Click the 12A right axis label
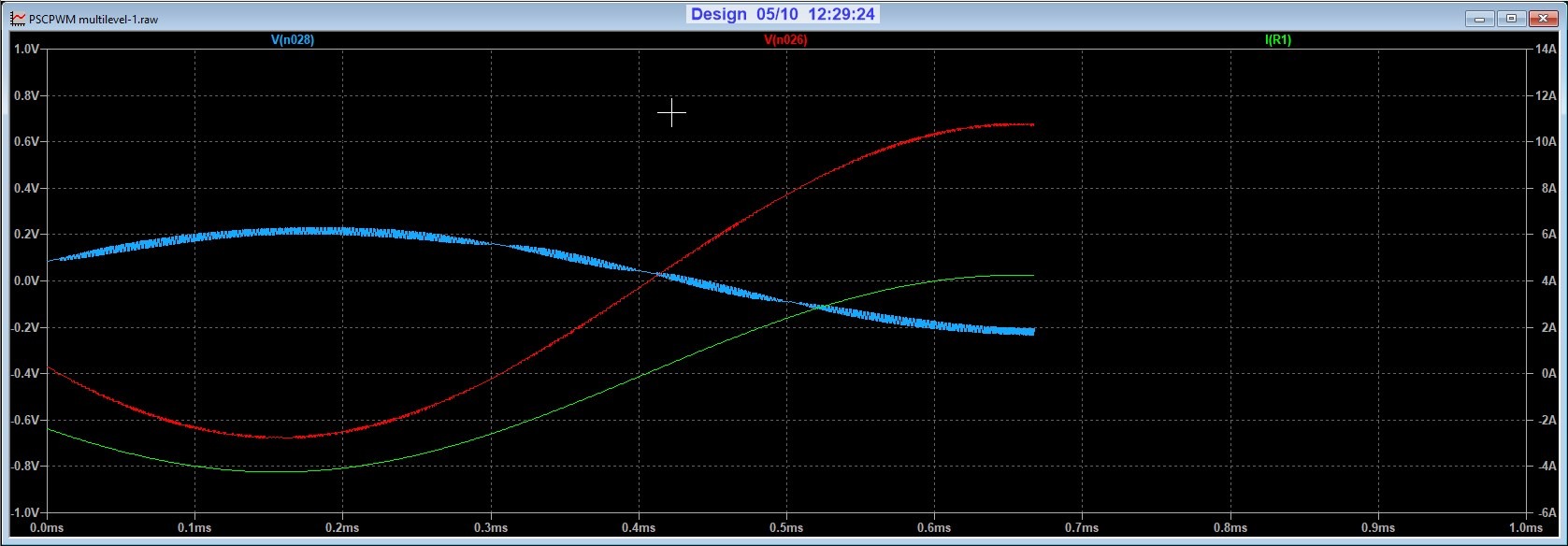The width and height of the screenshot is (1568, 546). (1546, 95)
